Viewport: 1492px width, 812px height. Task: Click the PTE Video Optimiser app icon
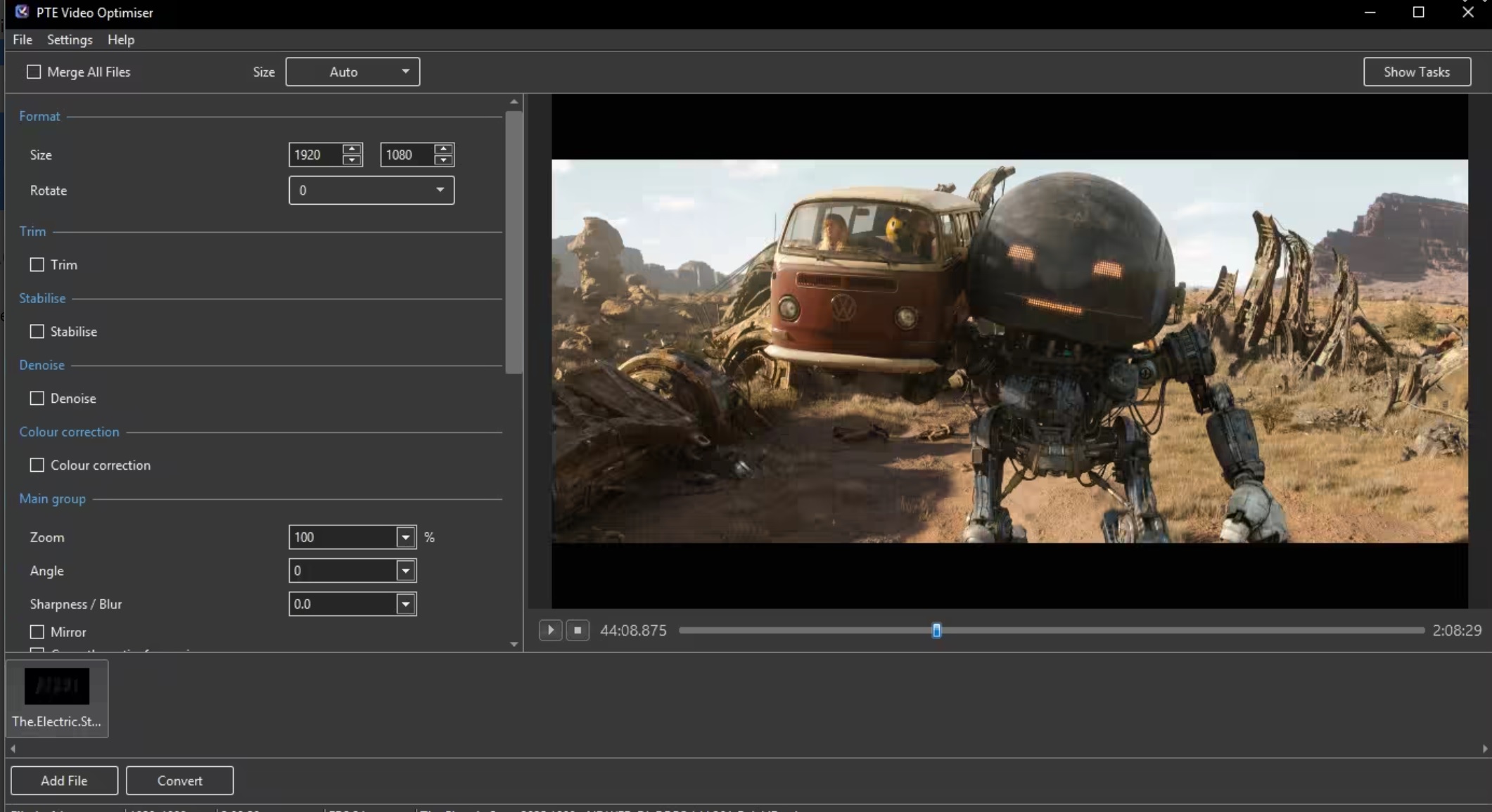(22, 12)
